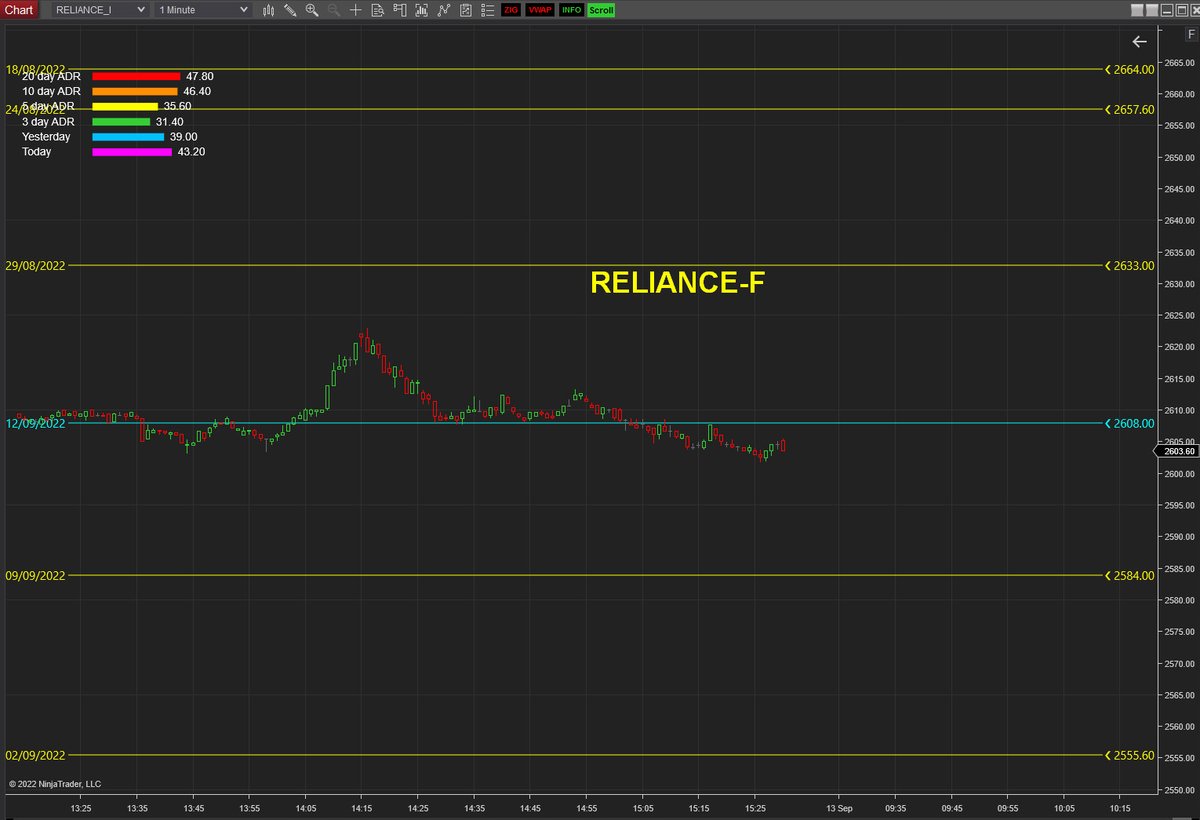The width and height of the screenshot is (1200, 820).
Task: Click the 2664.00 price level marker
Action: click(1129, 69)
